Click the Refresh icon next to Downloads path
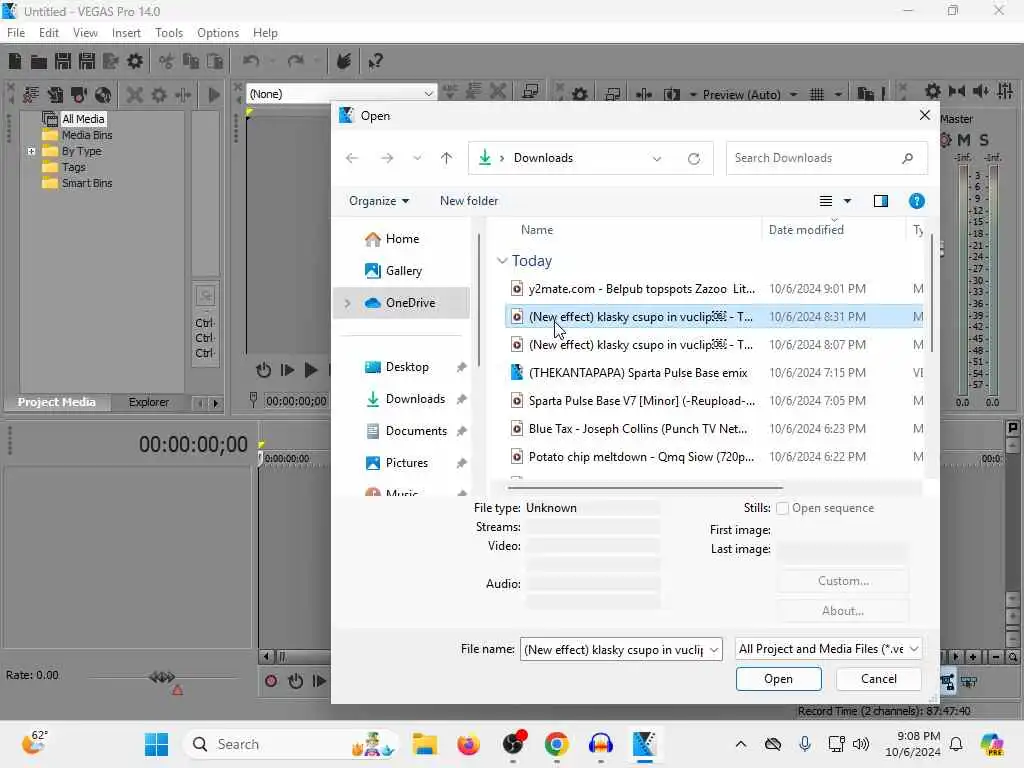This screenshot has width=1024, height=768. pyautogui.click(x=694, y=158)
